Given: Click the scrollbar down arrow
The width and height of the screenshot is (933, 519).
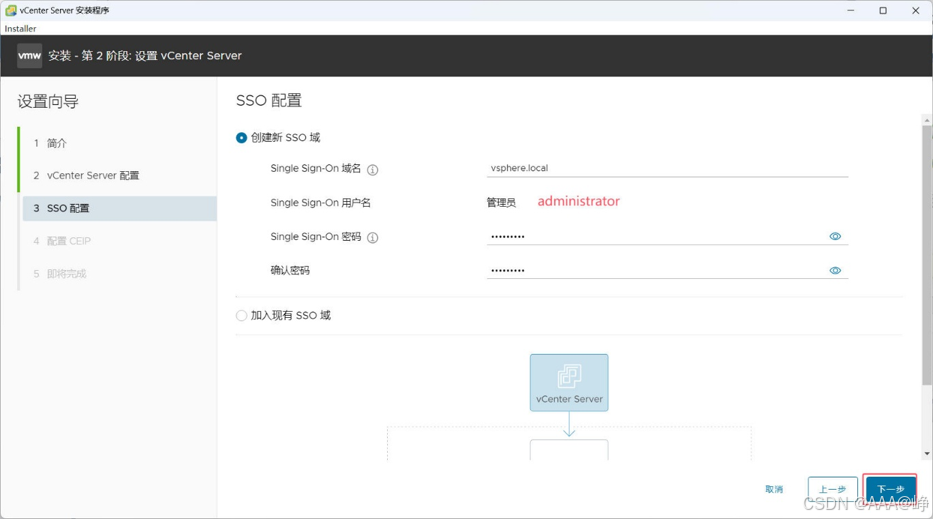Looking at the screenshot, I should pos(927,454).
